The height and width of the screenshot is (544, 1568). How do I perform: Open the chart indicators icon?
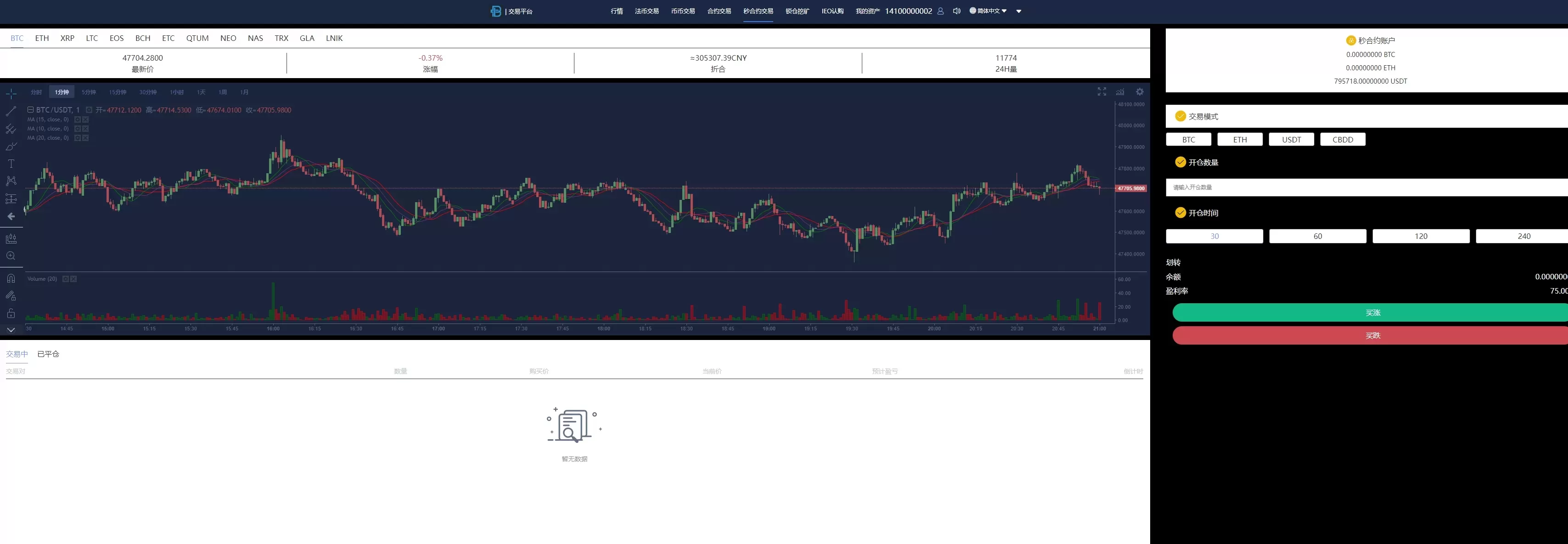click(1120, 91)
